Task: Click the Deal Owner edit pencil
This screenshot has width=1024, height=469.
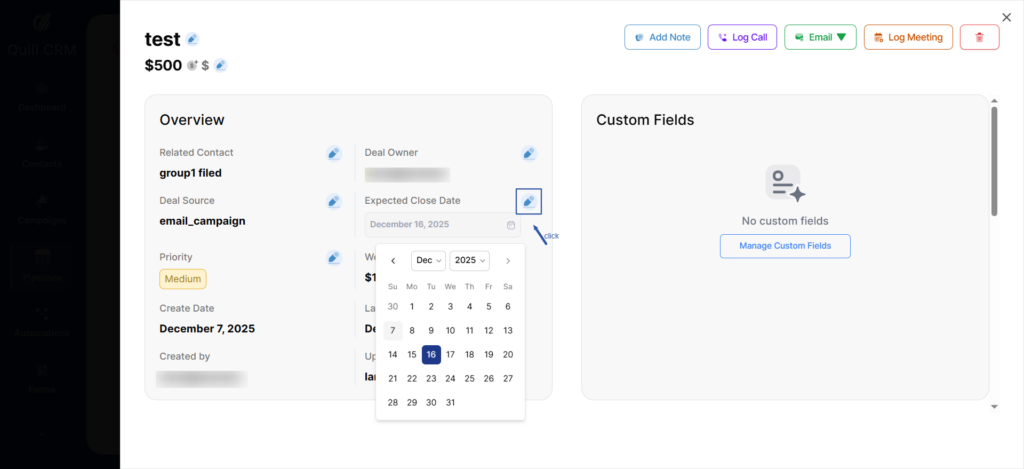Action: (x=529, y=153)
